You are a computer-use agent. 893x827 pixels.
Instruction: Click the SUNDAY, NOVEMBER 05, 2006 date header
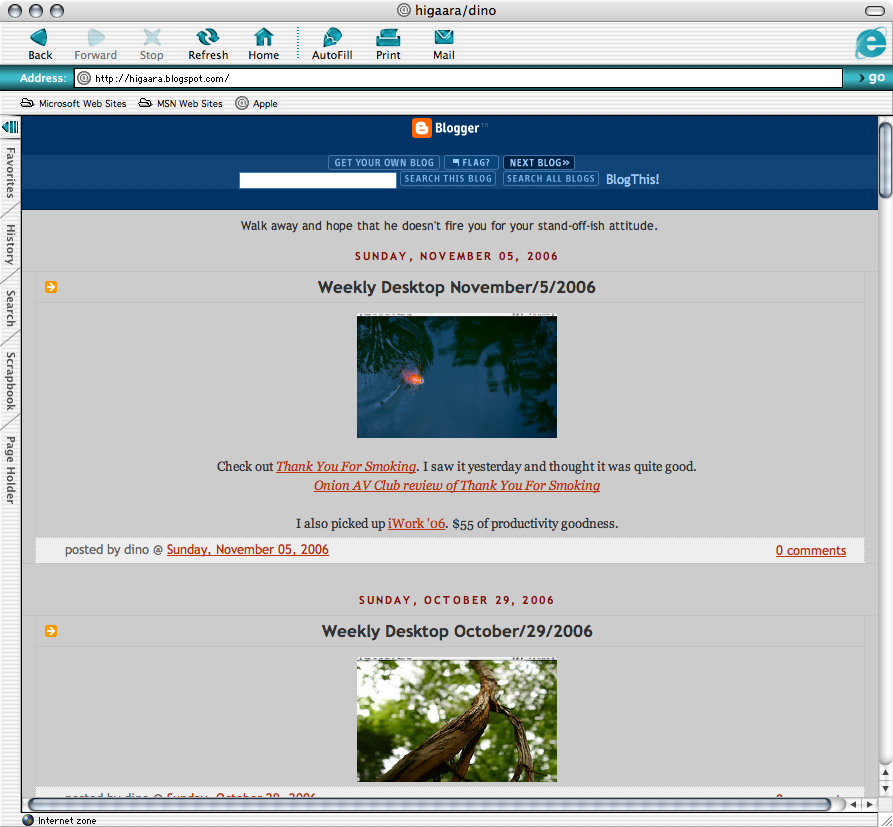coord(457,256)
